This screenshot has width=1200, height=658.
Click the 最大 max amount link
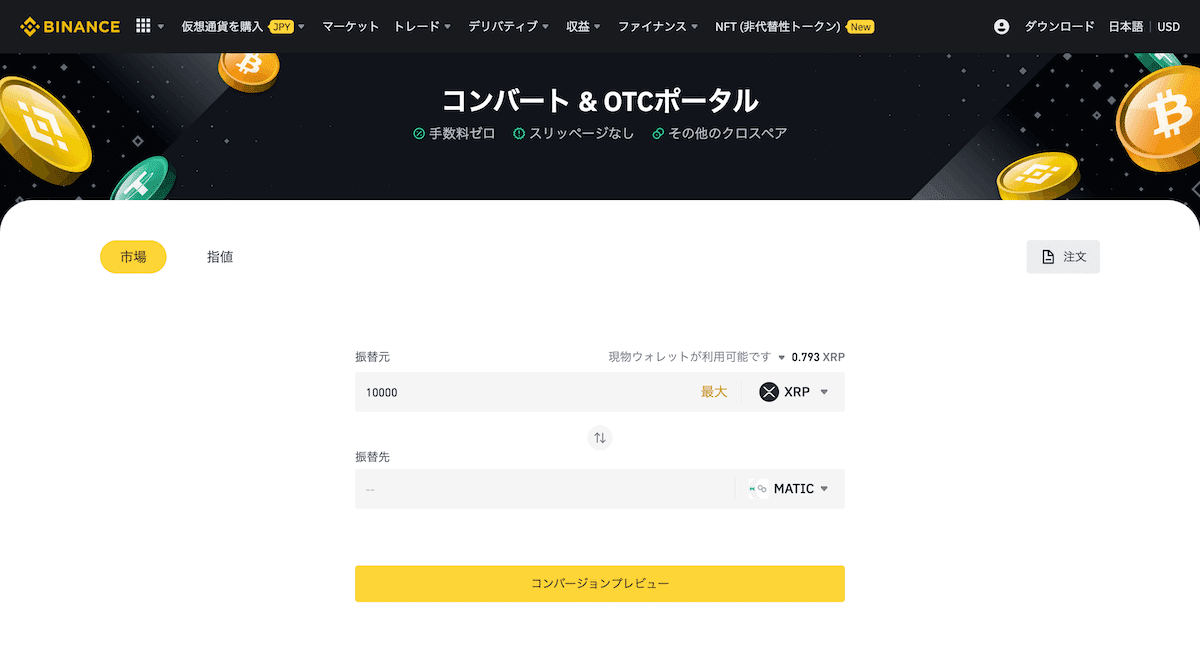click(714, 392)
